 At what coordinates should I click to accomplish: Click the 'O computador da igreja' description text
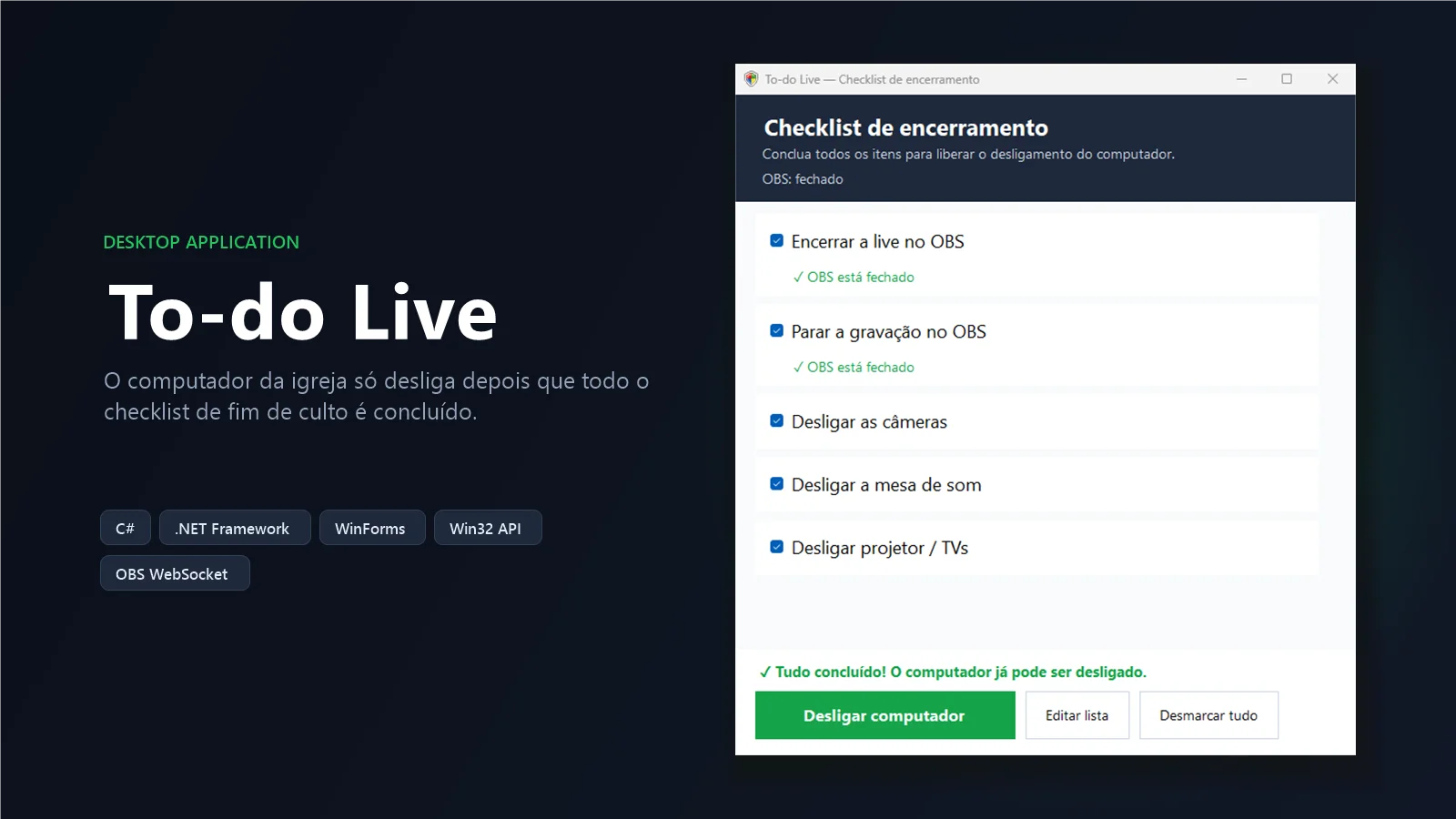pyautogui.click(x=376, y=396)
